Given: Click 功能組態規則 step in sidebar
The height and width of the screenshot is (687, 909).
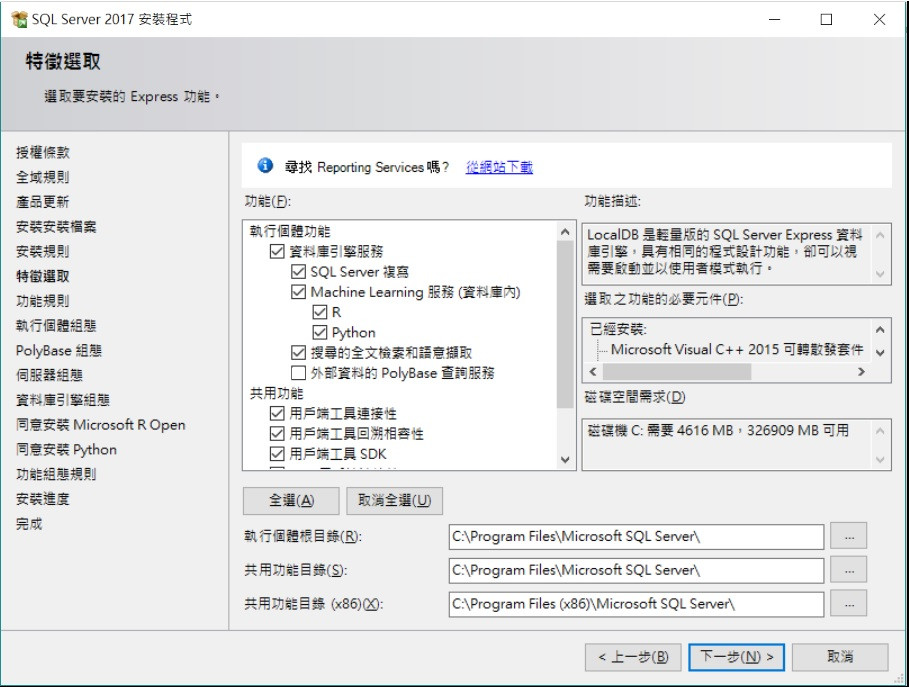Looking at the screenshot, I should pyautogui.click(x=56, y=474).
